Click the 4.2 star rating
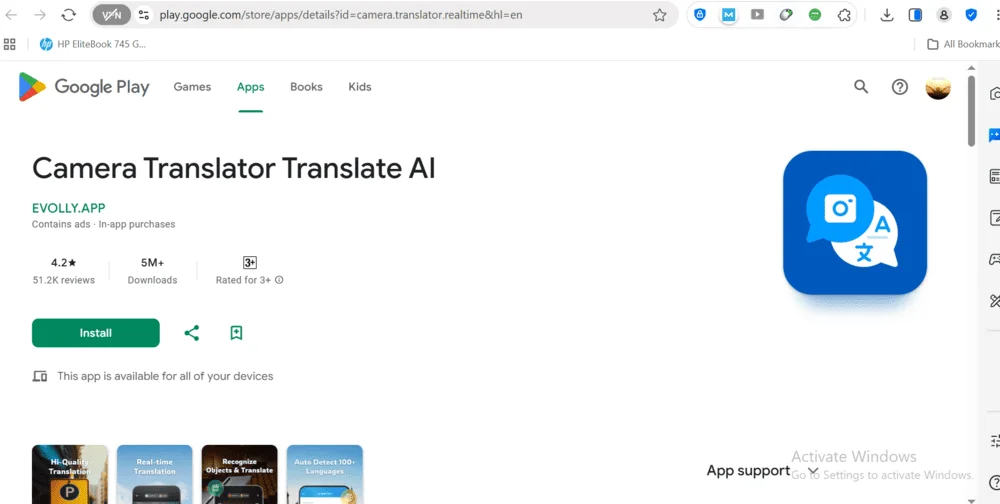Image resolution: width=1000 pixels, height=504 pixels. pos(64,262)
